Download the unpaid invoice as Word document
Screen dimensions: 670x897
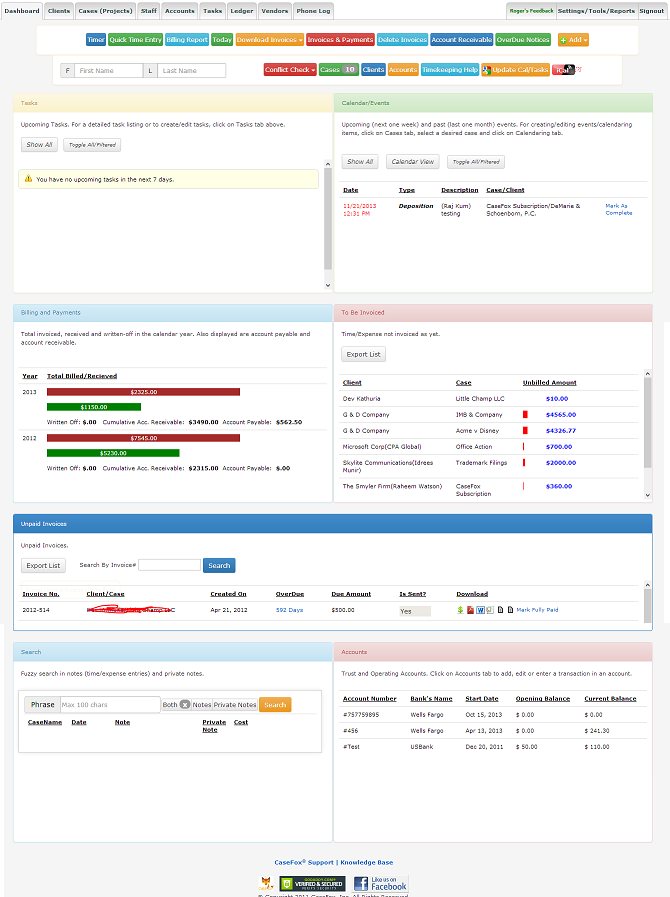(x=479, y=609)
